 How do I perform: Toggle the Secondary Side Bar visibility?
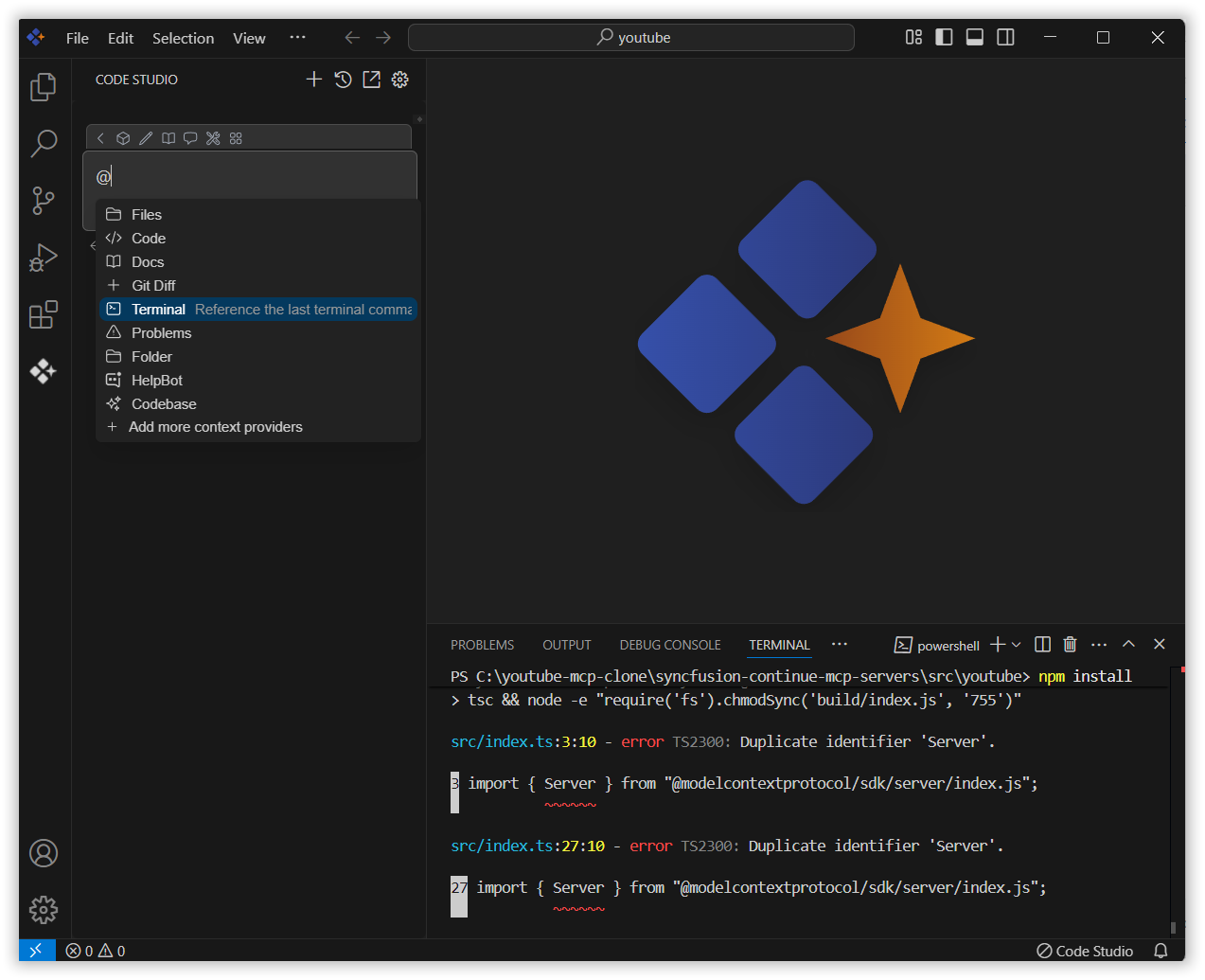(x=1004, y=37)
